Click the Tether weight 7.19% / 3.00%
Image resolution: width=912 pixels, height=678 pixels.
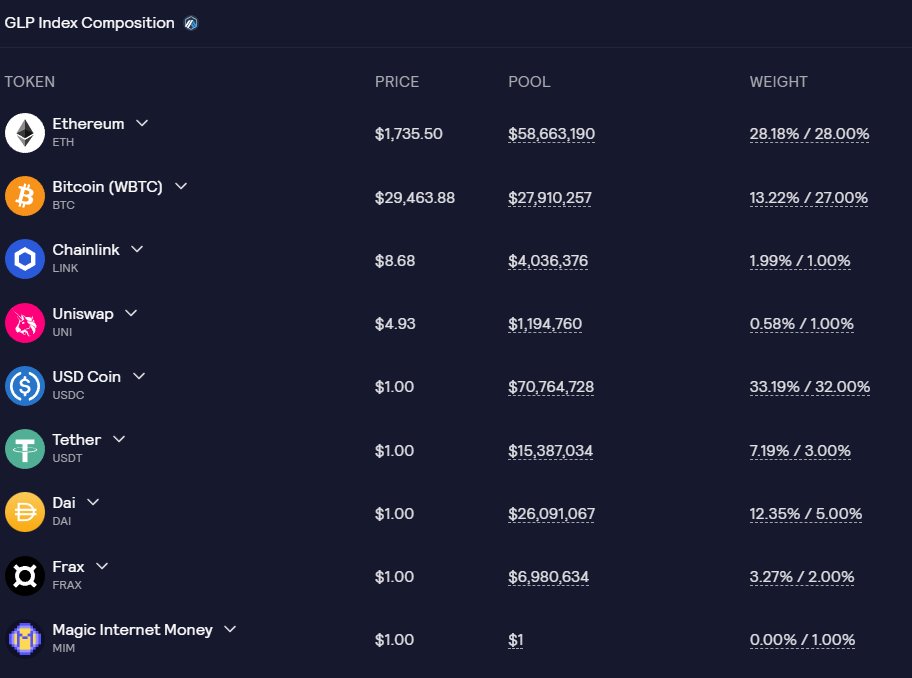click(800, 451)
